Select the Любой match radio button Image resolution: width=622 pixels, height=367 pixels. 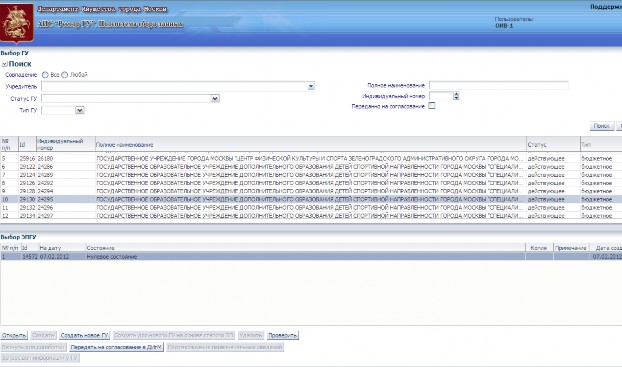[x=64, y=75]
